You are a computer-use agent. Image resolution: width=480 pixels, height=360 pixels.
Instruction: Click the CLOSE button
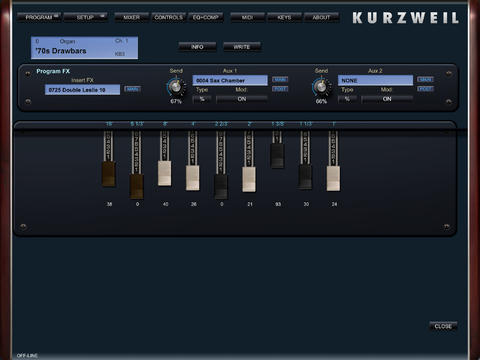pos(443,326)
